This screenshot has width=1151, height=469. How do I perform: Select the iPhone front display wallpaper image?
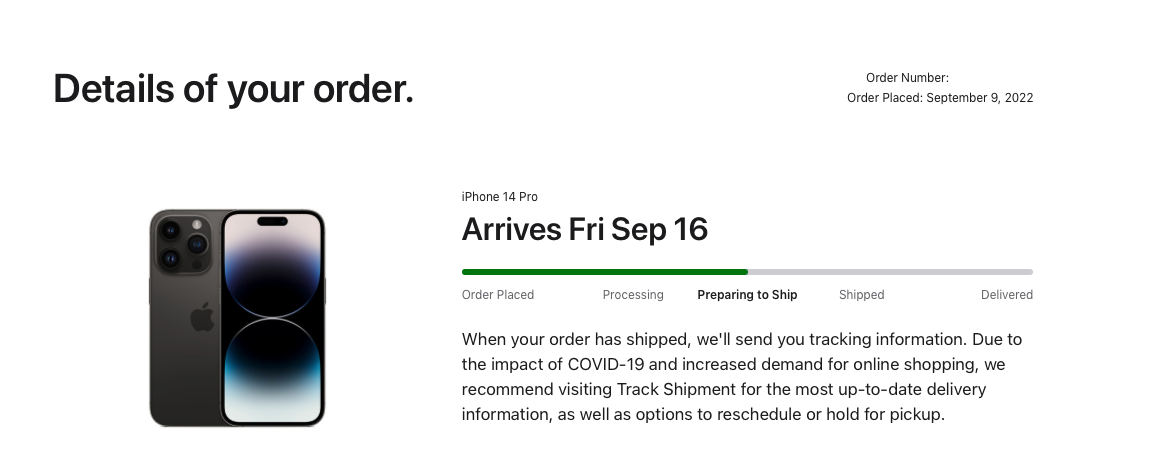click(x=272, y=318)
